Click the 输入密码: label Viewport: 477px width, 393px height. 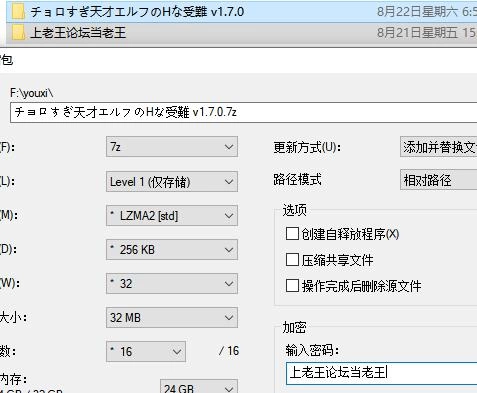pyautogui.click(x=312, y=350)
